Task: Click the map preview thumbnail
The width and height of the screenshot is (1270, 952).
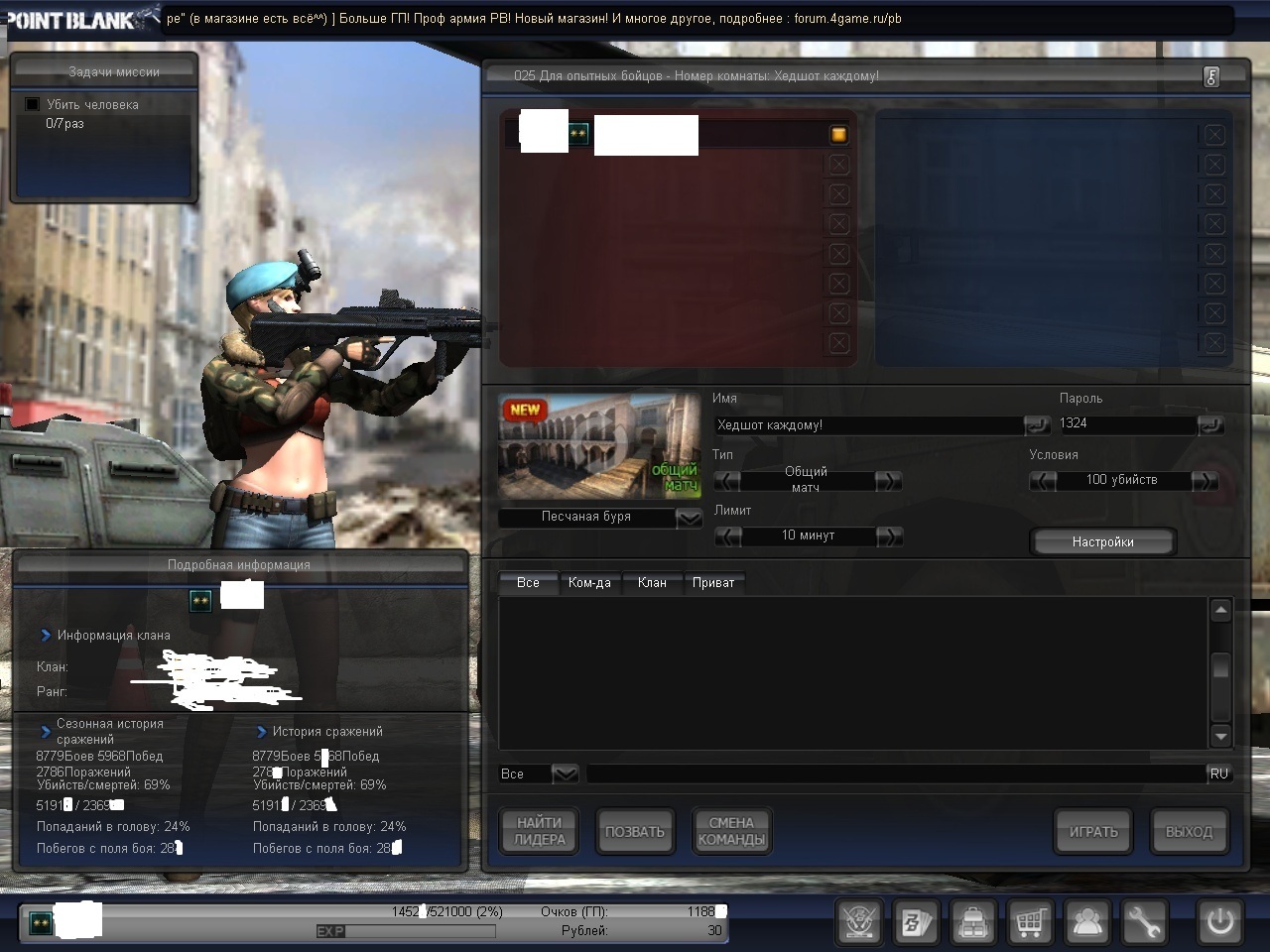Action: 599,446
